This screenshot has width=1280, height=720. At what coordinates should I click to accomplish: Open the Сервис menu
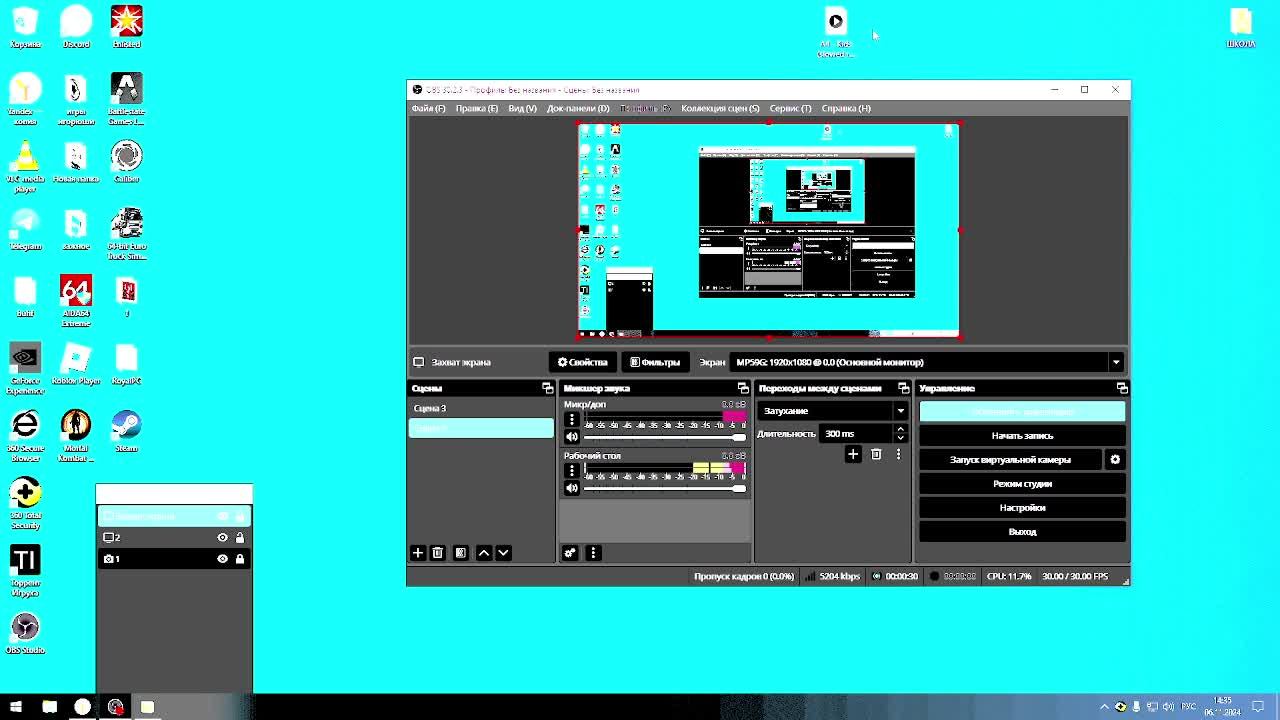(790, 108)
